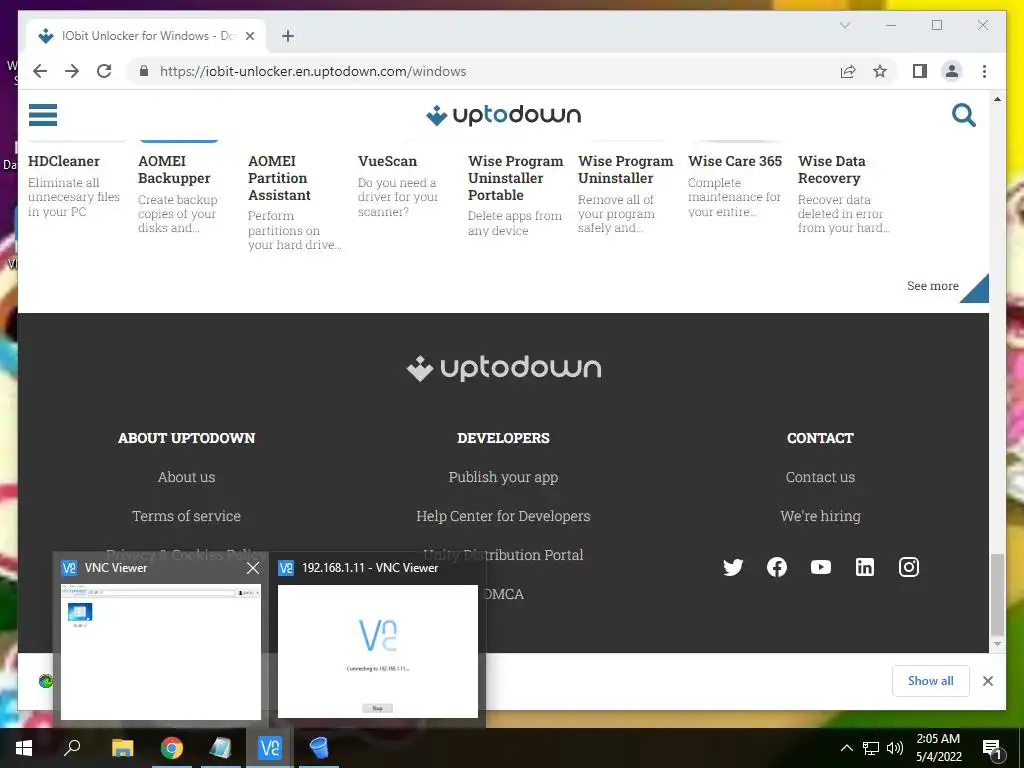This screenshot has width=1024, height=768.
Task: Open Terms of service link
Action: pyautogui.click(x=186, y=516)
